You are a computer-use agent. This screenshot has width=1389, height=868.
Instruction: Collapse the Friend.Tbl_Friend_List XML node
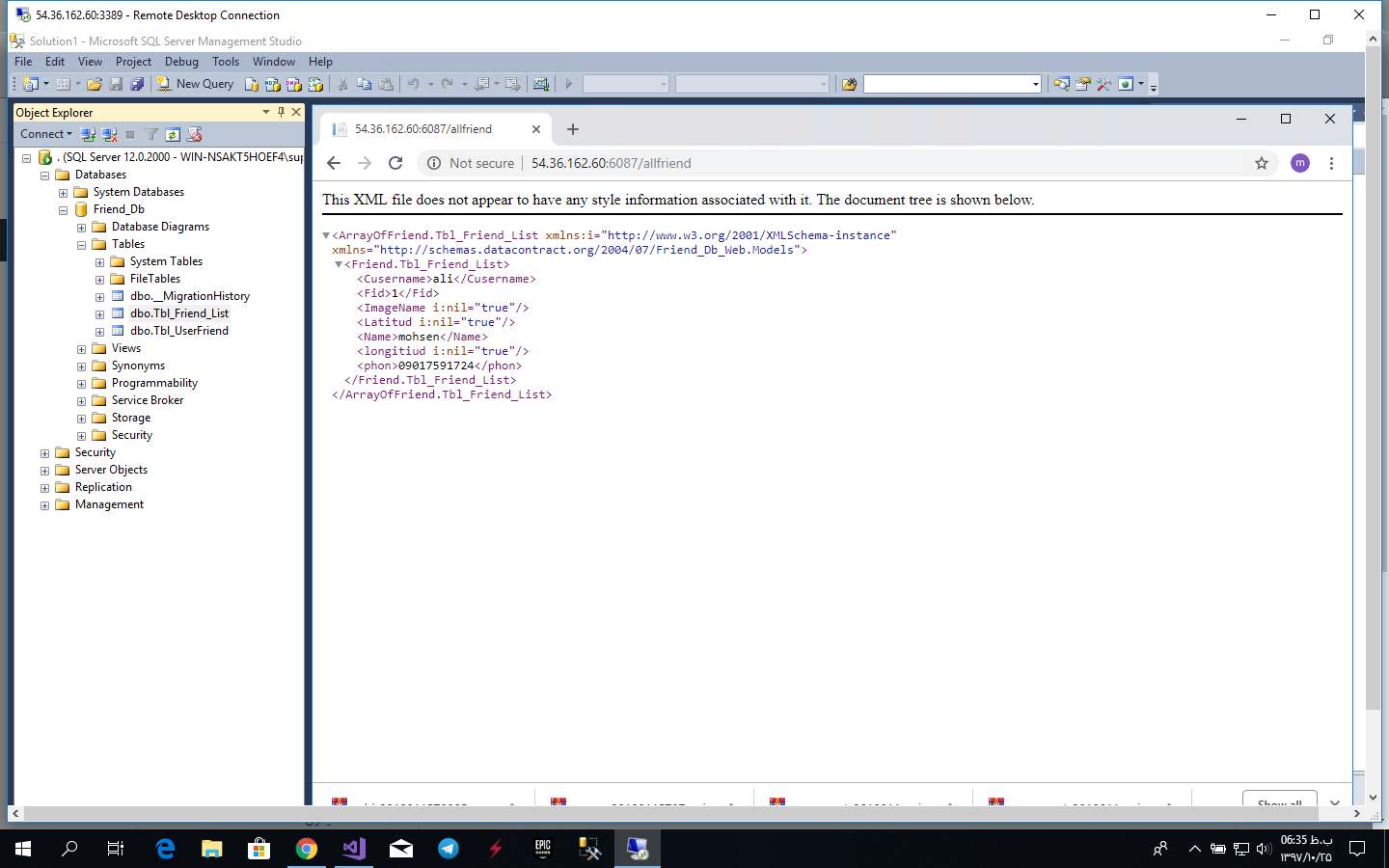[x=339, y=264]
